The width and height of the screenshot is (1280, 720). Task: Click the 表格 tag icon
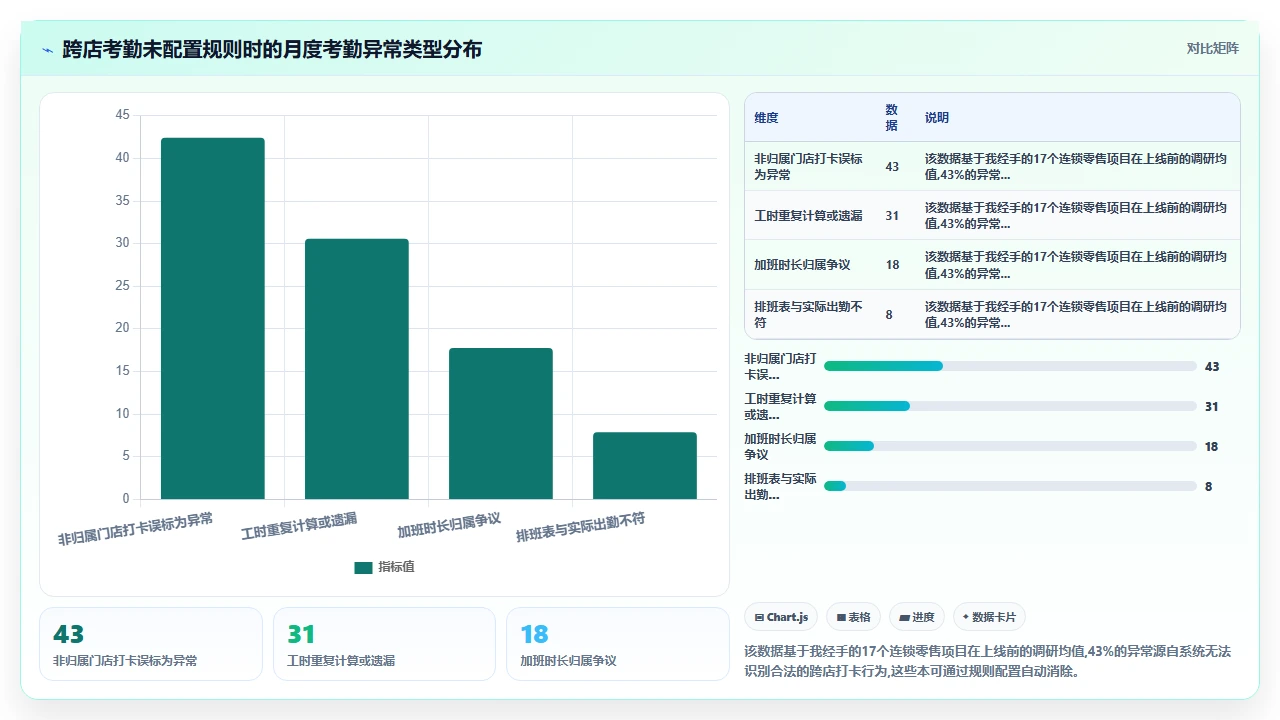(842, 618)
